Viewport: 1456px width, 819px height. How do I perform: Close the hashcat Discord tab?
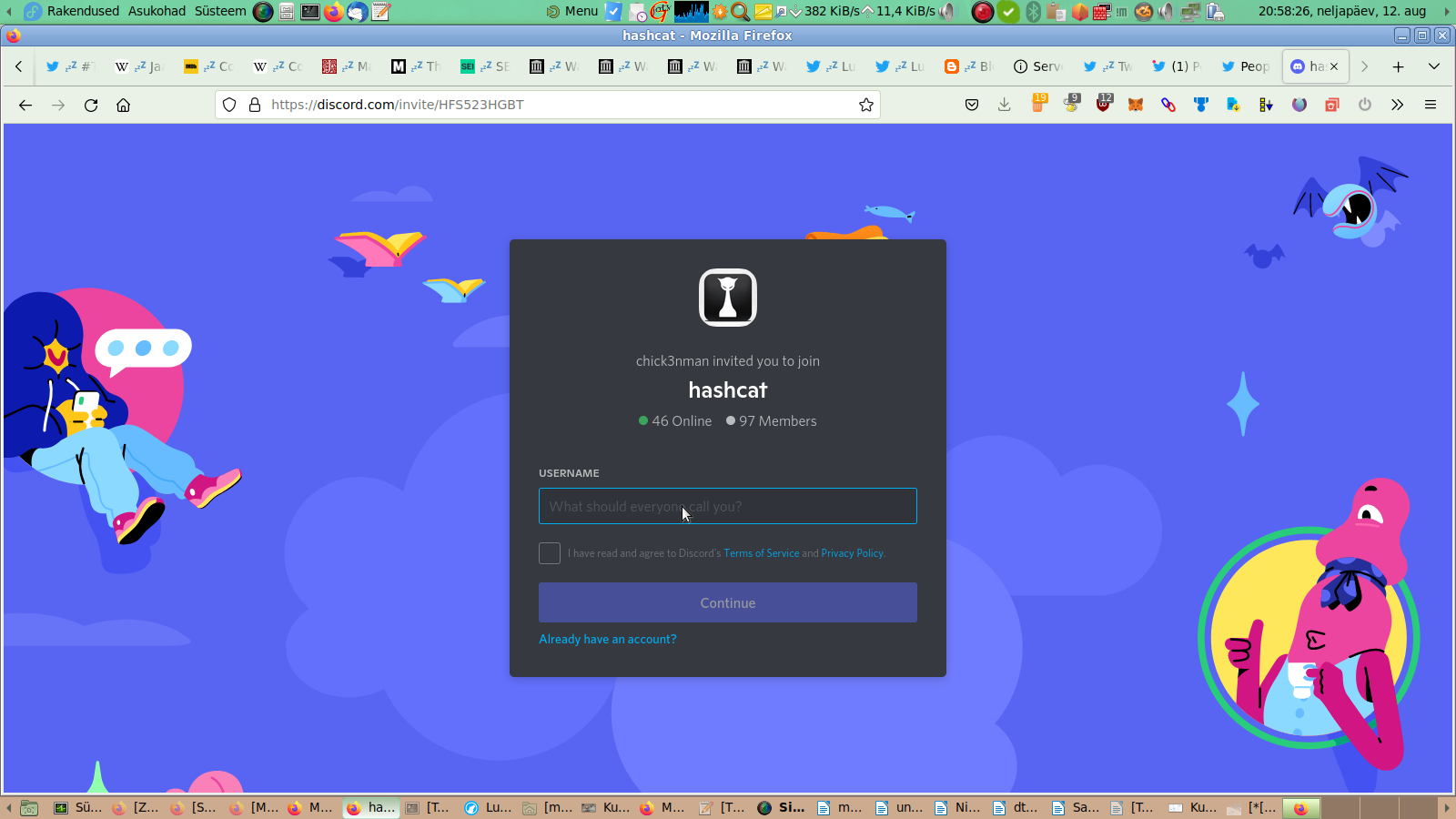1334,66
